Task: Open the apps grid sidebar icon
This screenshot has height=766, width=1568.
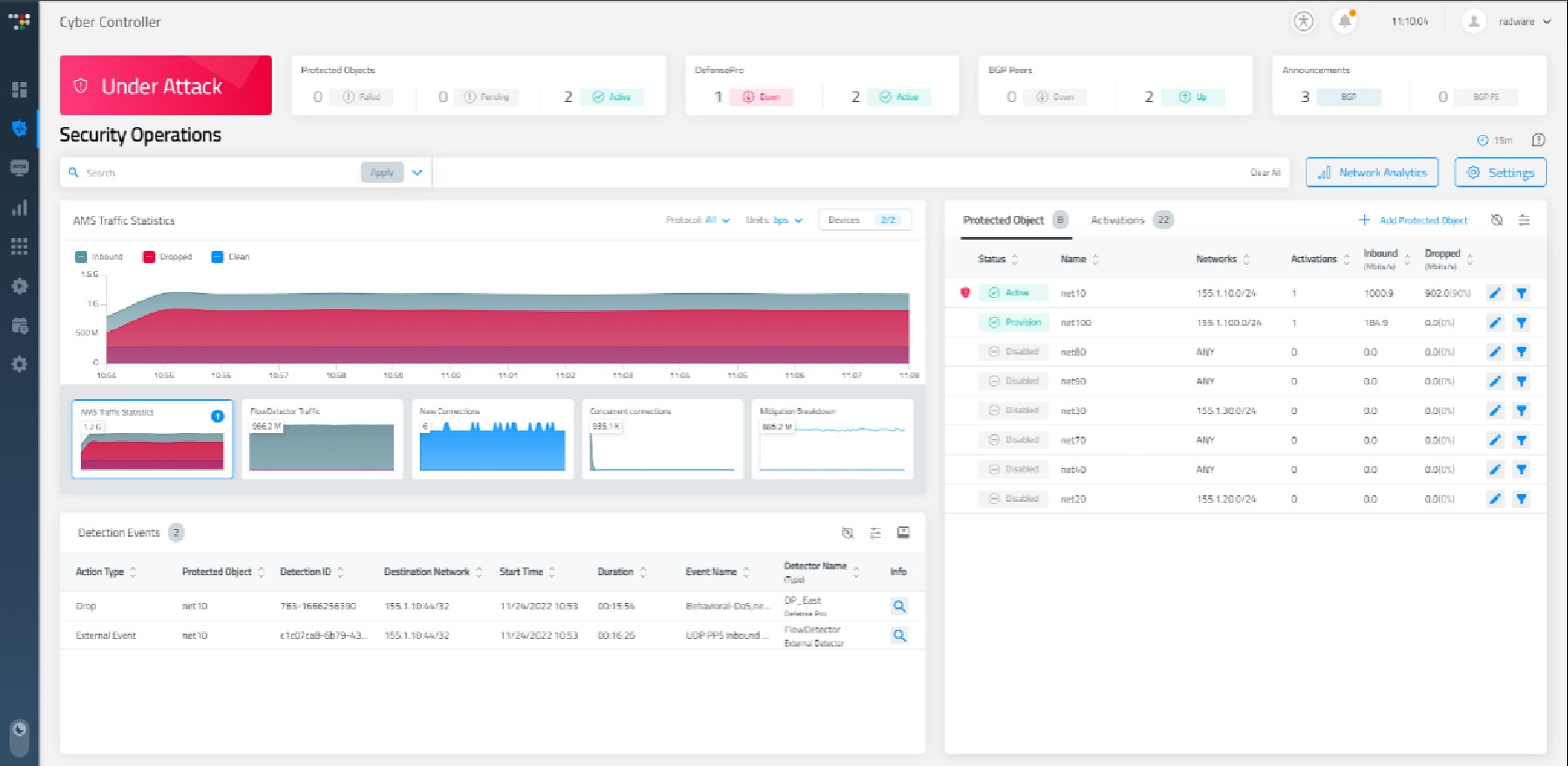Action: pyautogui.click(x=19, y=247)
